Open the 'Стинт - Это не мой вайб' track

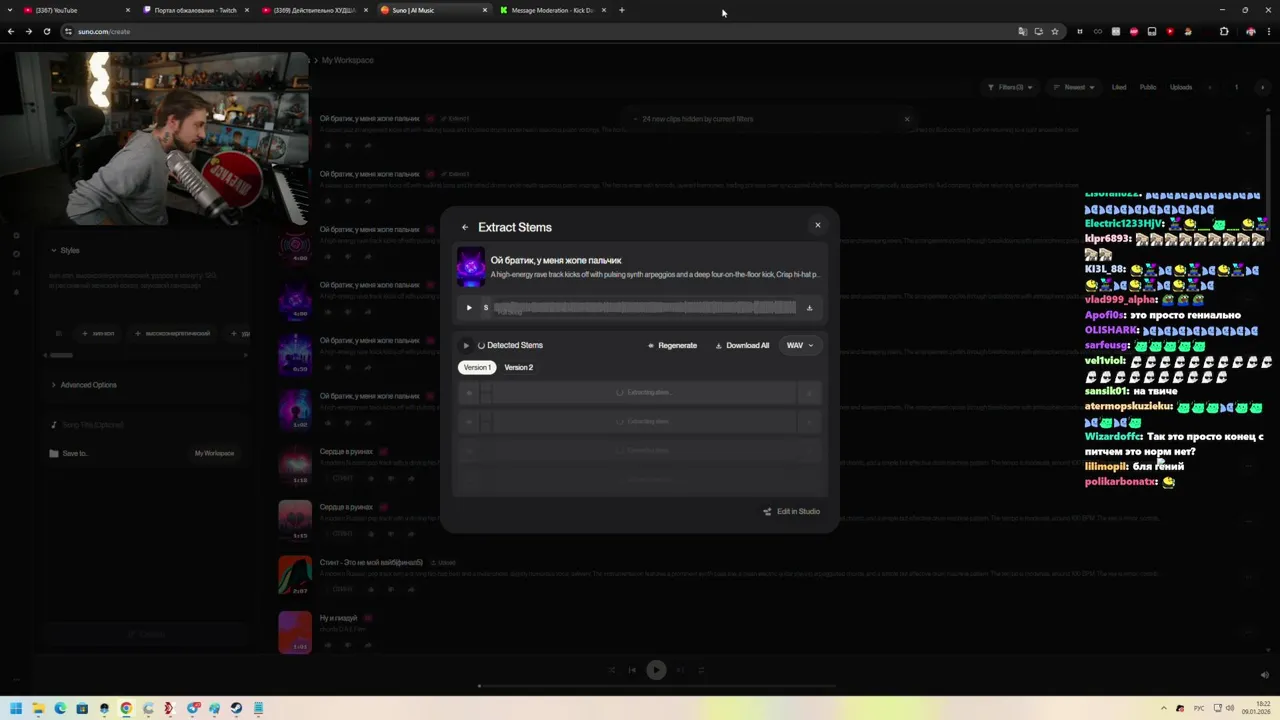click(371, 562)
